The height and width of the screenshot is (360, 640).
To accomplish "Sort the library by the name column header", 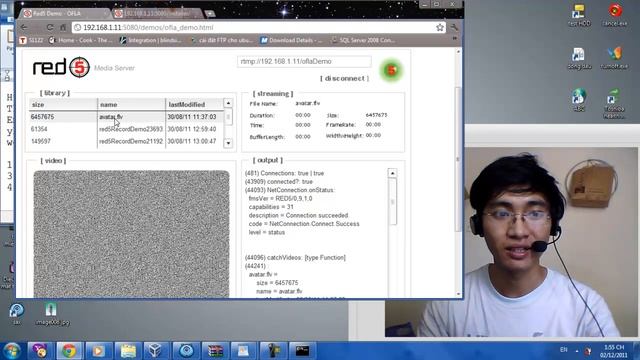I will pyautogui.click(x=131, y=104).
